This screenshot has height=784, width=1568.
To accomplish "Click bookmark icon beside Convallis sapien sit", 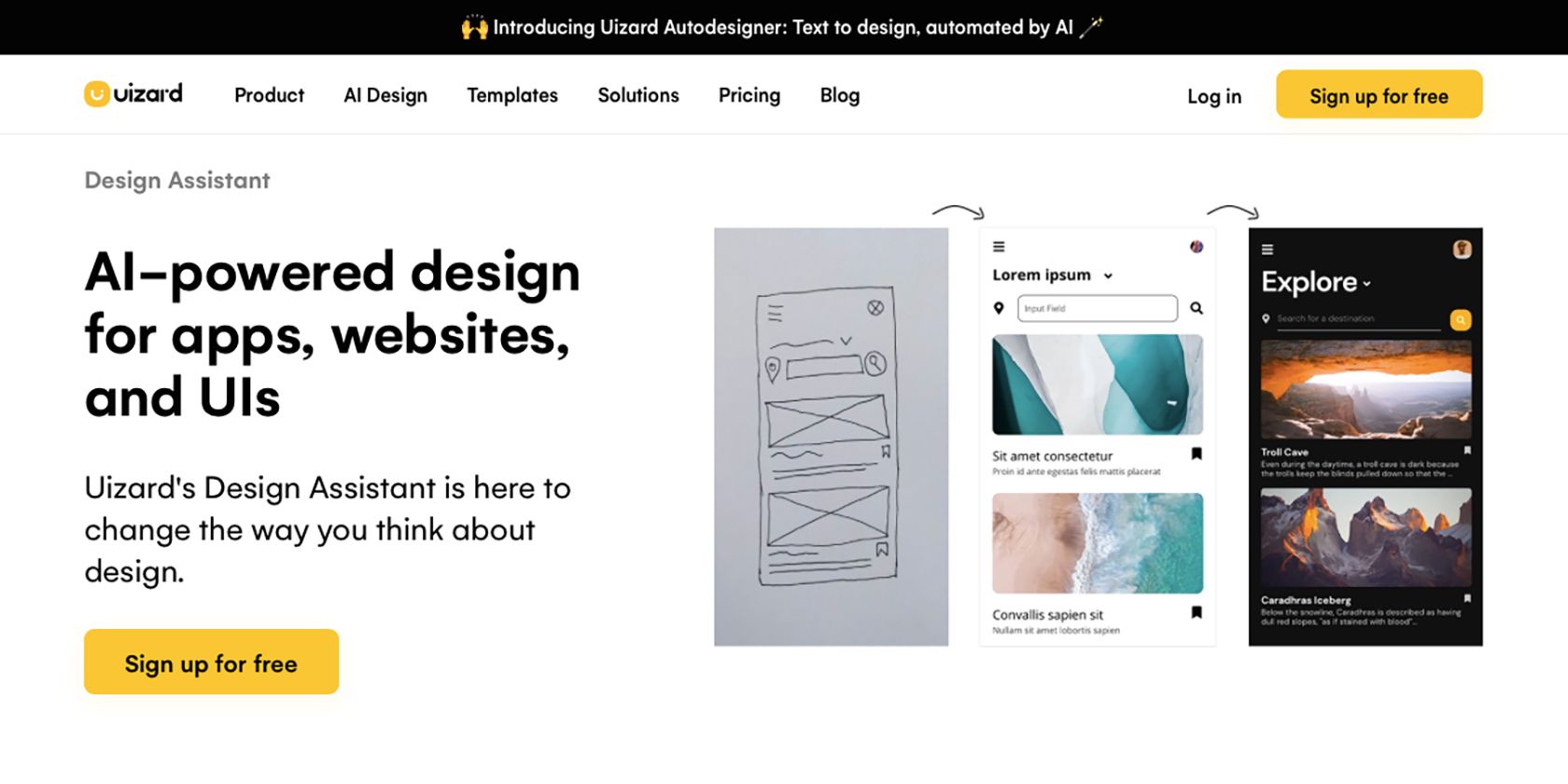I will [x=1197, y=612].
